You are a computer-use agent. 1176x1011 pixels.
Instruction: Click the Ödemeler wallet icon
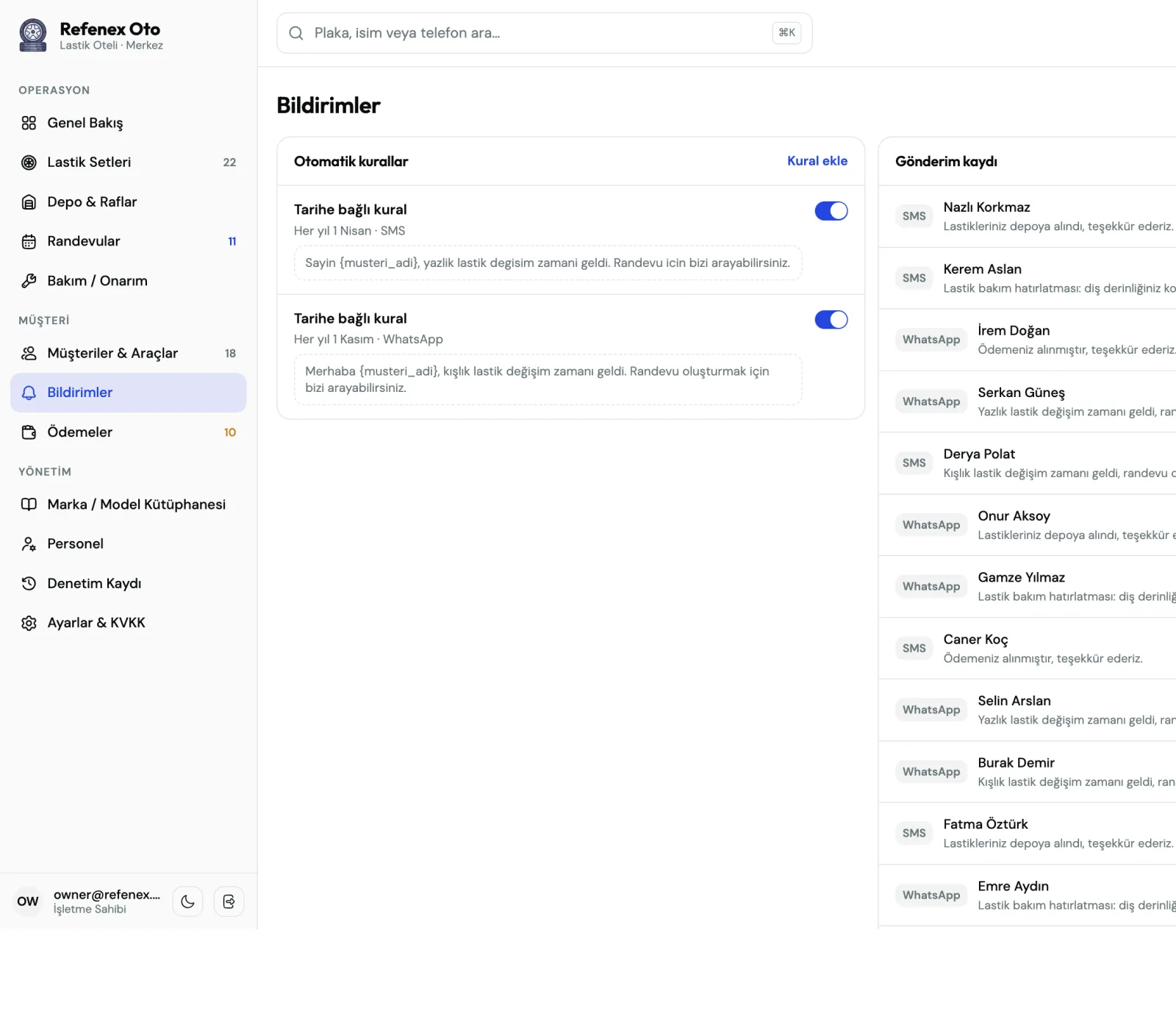(x=29, y=432)
